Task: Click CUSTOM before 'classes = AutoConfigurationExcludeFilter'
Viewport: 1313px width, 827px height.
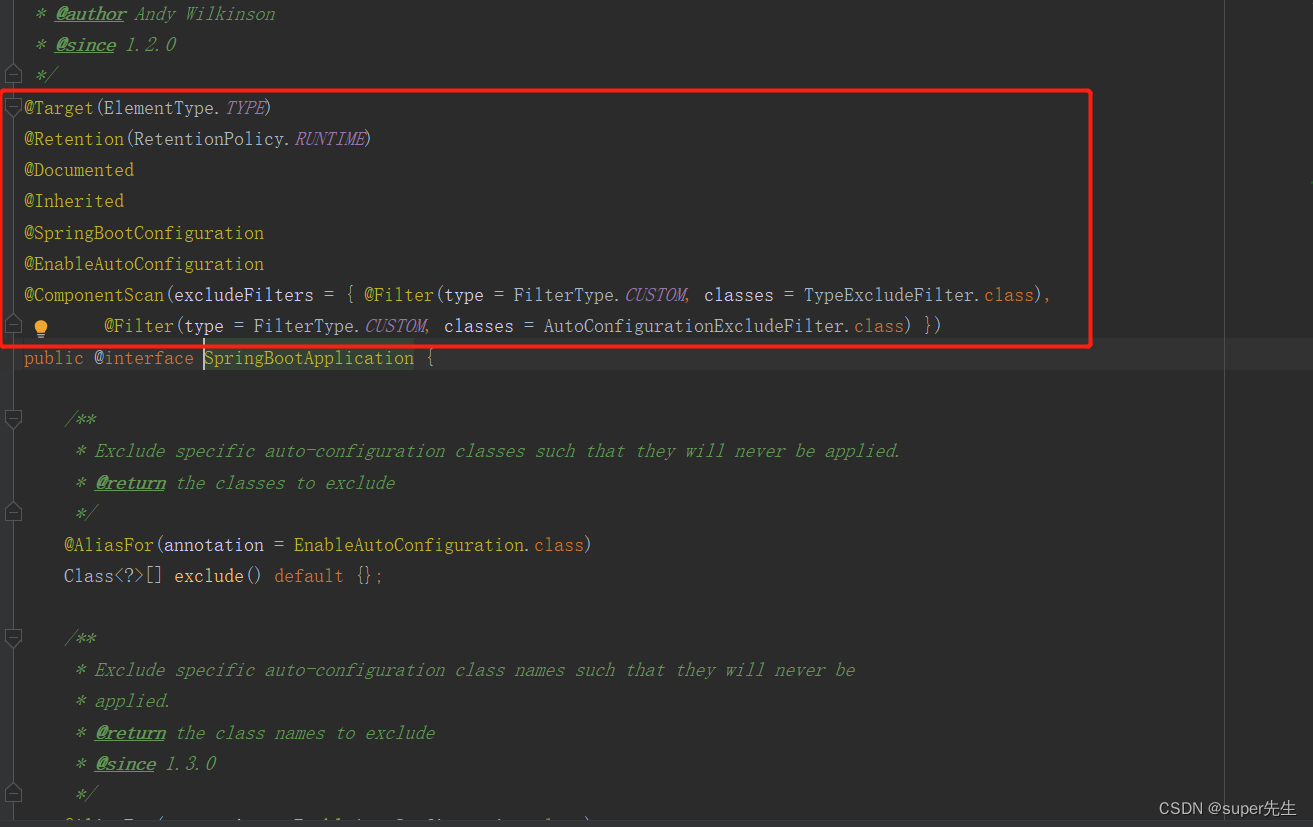Action: pos(395,326)
